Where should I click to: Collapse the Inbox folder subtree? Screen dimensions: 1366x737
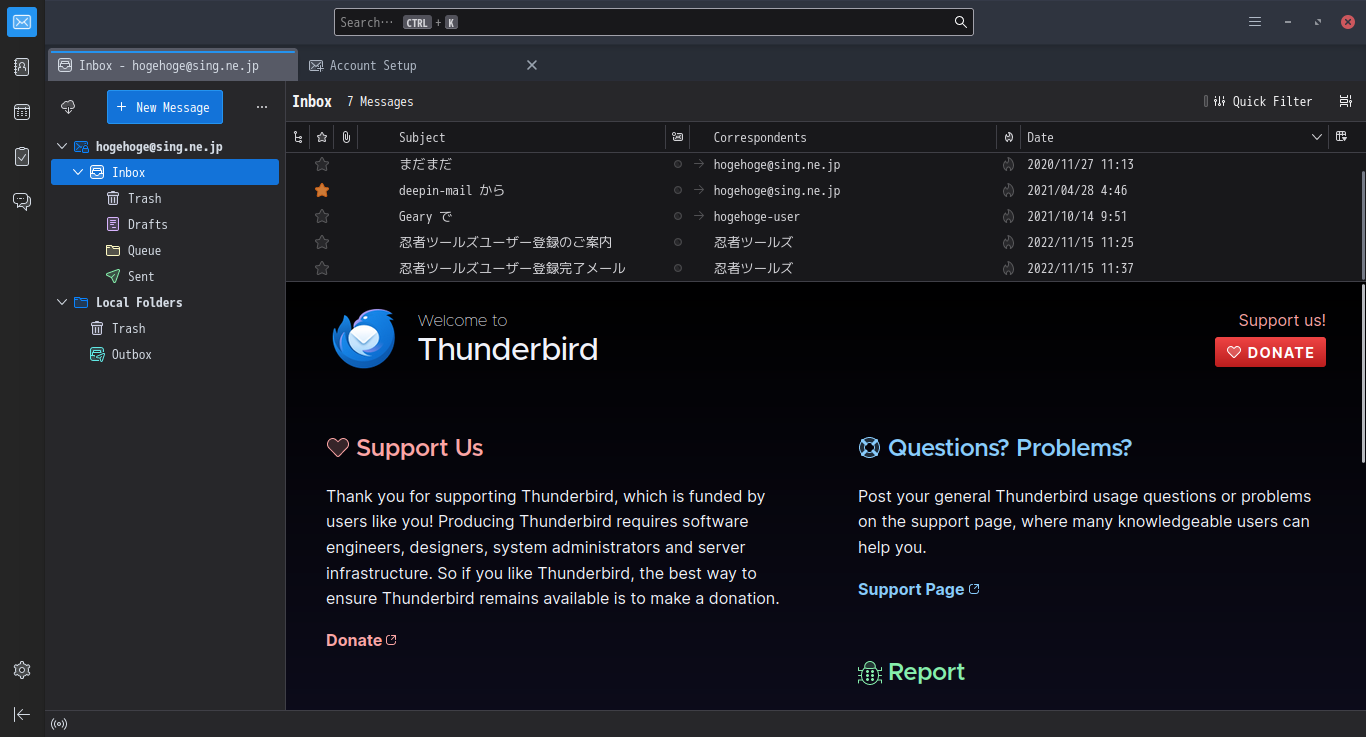click(x=78, y=172)
